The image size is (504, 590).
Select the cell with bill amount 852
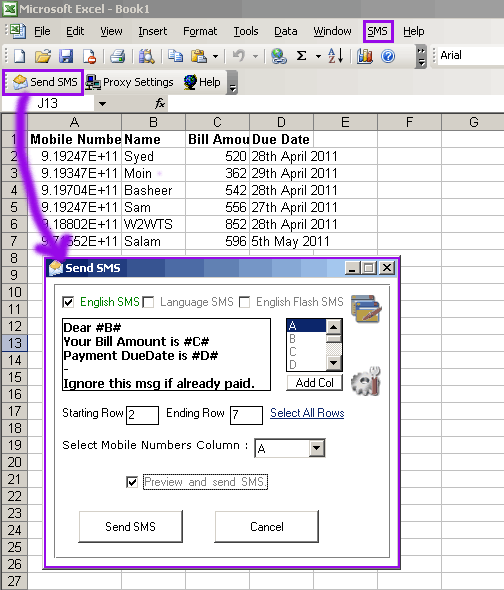pos(217,224)
